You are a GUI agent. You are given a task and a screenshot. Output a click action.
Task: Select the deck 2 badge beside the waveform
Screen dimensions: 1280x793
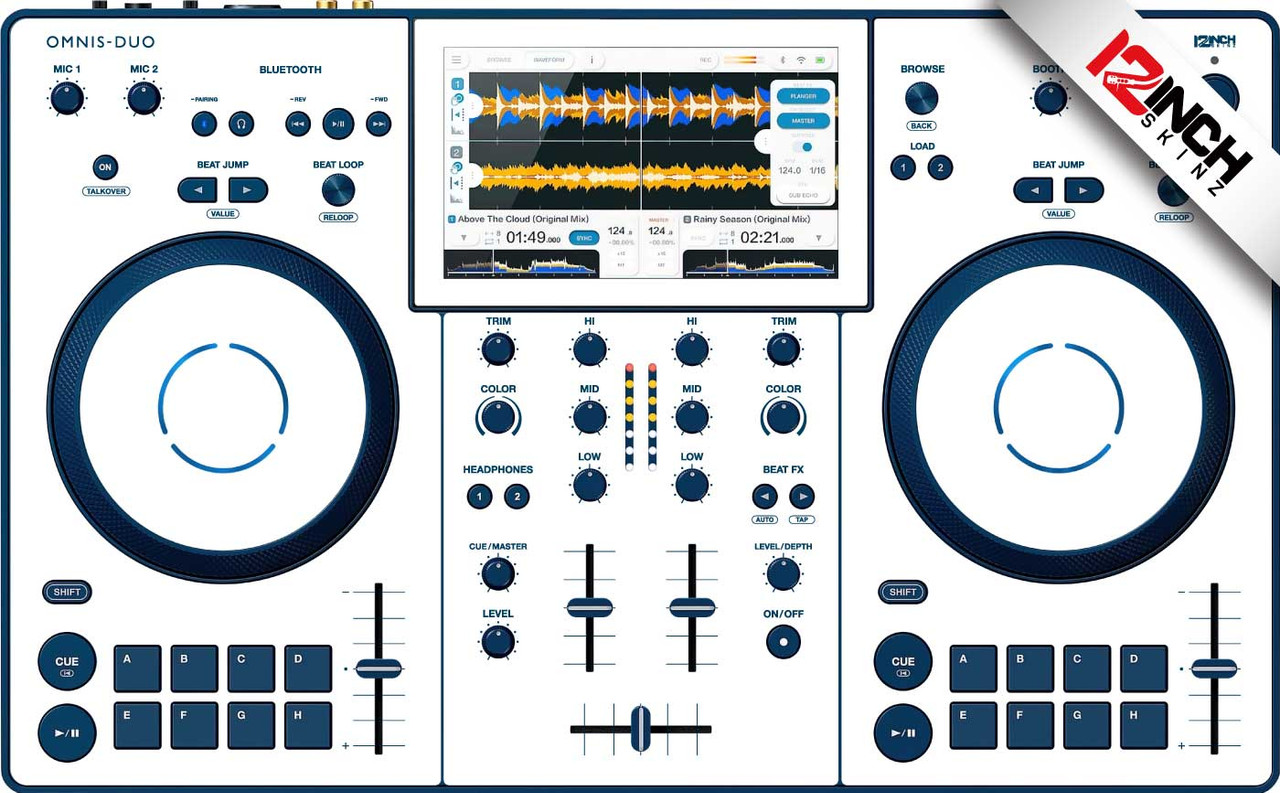457,153
